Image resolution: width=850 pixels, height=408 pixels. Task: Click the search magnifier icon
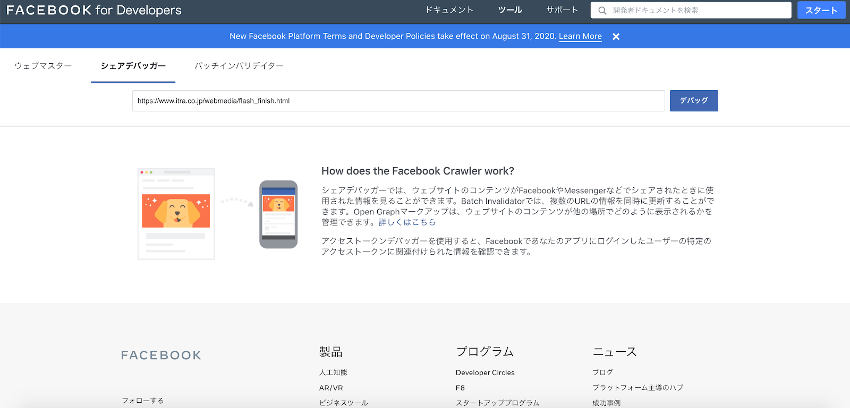601,10
